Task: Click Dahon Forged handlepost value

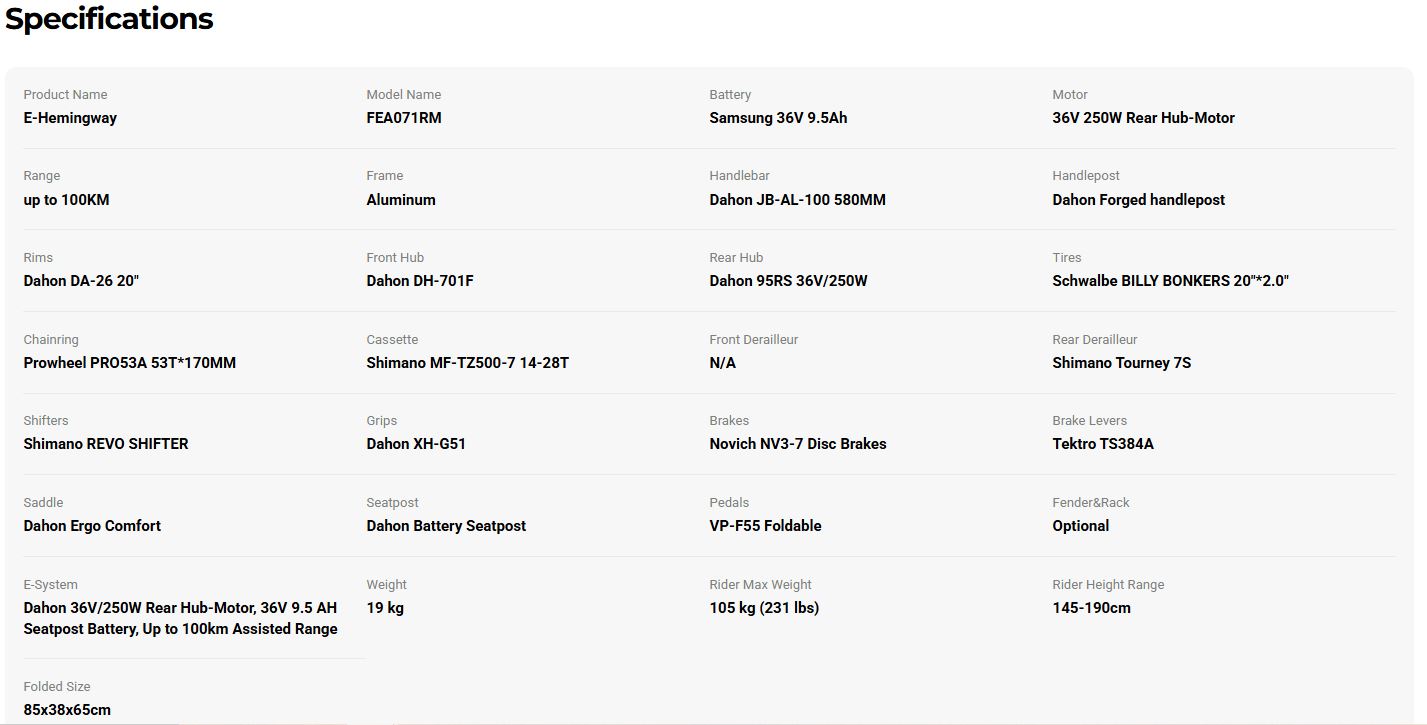Action: click(x=1138, y=200)
